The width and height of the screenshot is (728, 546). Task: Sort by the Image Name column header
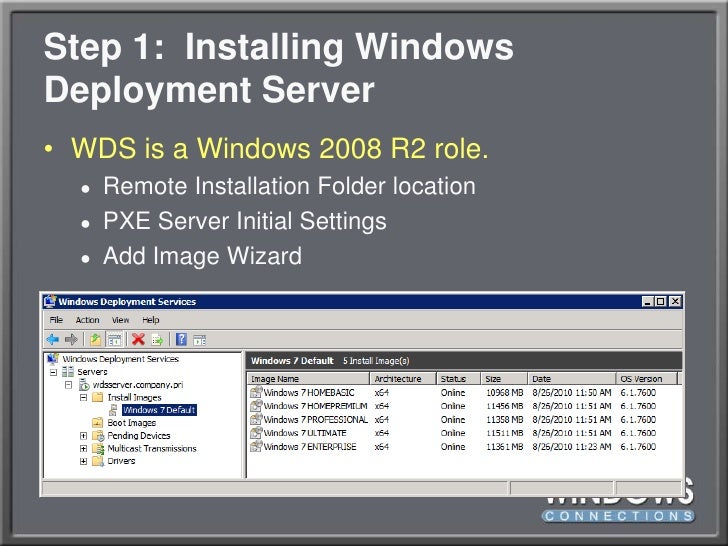[308, 379]
